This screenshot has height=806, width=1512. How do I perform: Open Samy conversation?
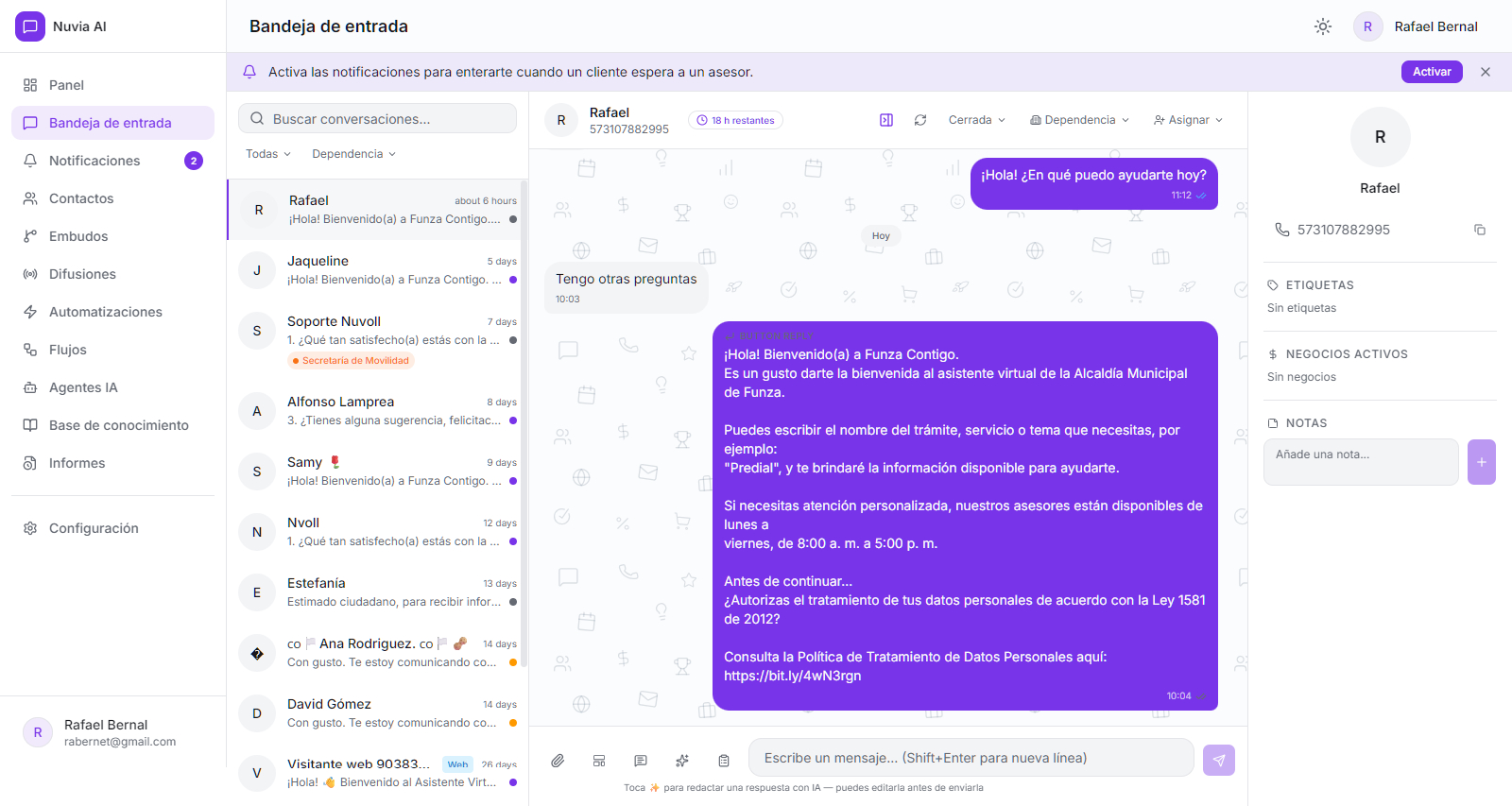374,472
